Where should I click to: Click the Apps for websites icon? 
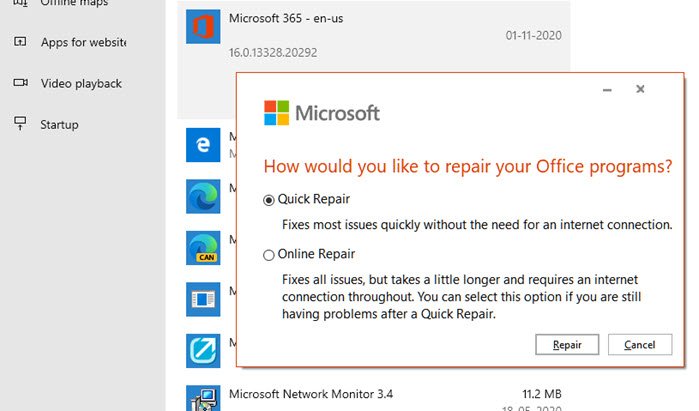click(20, 41)
